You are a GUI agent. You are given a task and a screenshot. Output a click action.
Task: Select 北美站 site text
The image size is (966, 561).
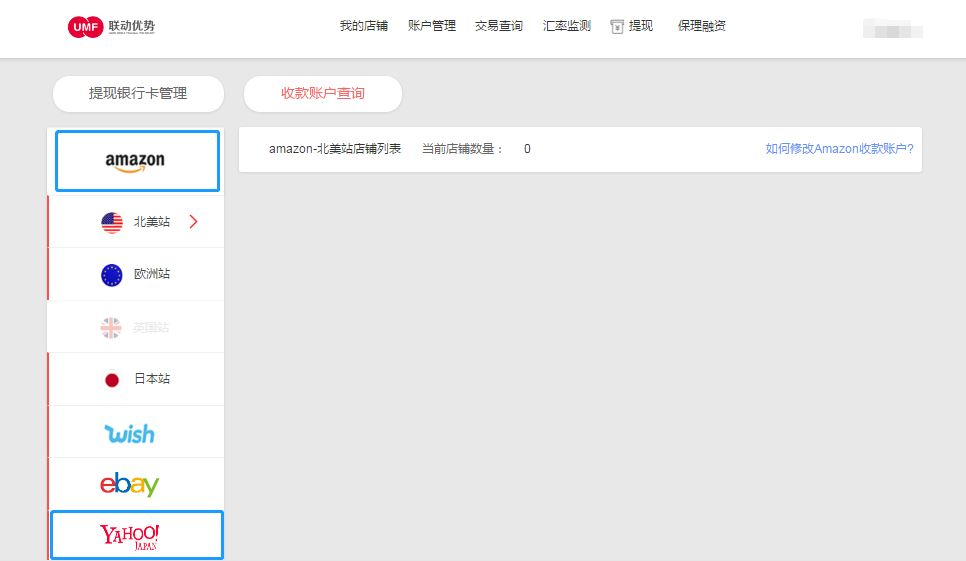click(x=152, y=222)
